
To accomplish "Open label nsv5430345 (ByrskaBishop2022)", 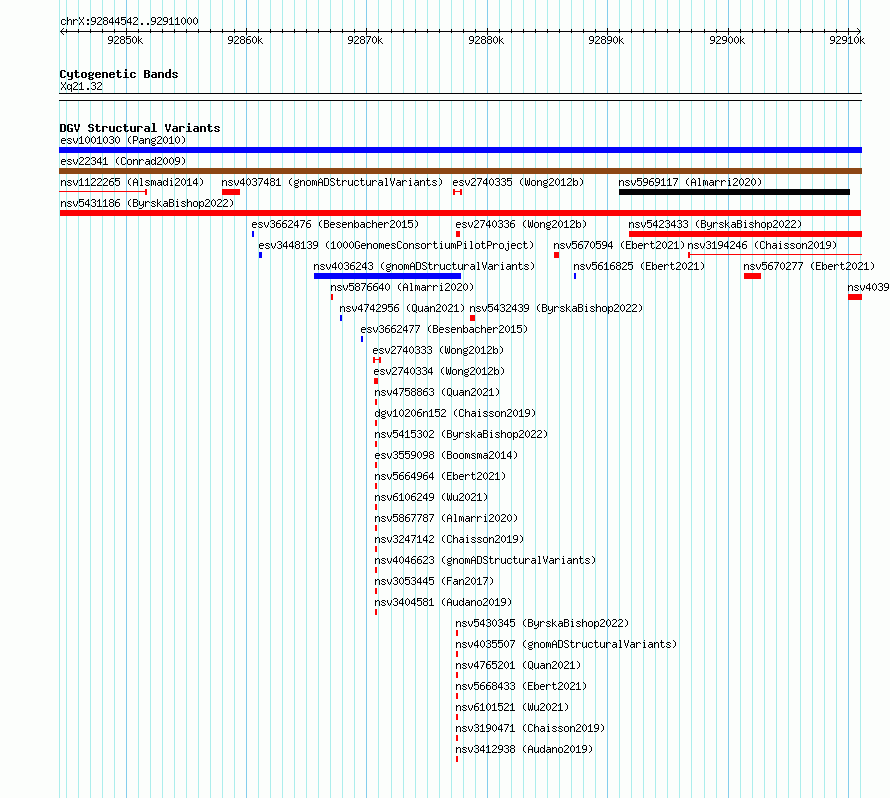I will 542,623.
